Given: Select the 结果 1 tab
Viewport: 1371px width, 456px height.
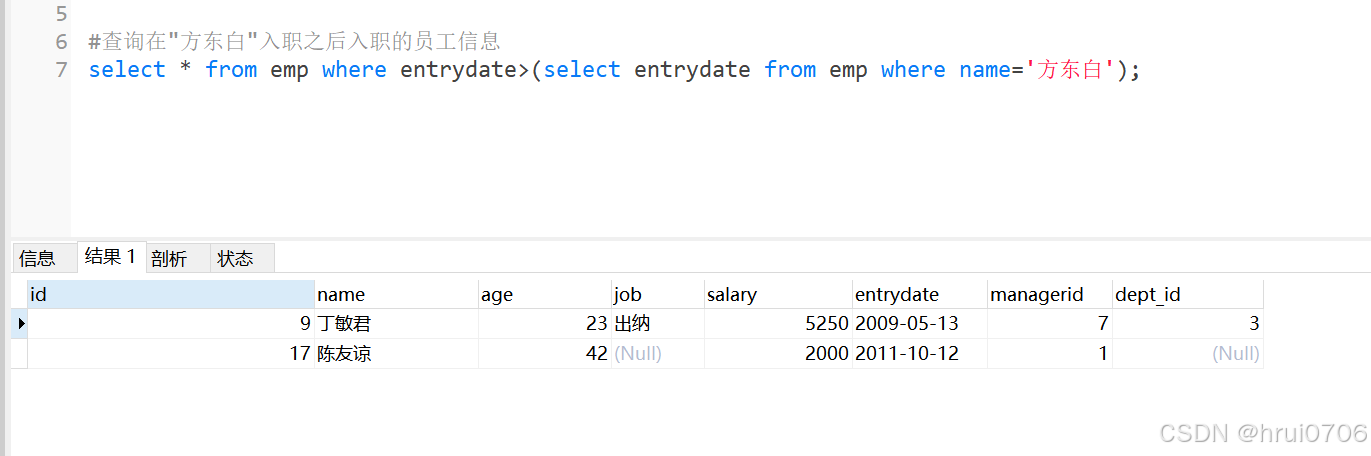Looking at the screenshot, I should 111,257.
